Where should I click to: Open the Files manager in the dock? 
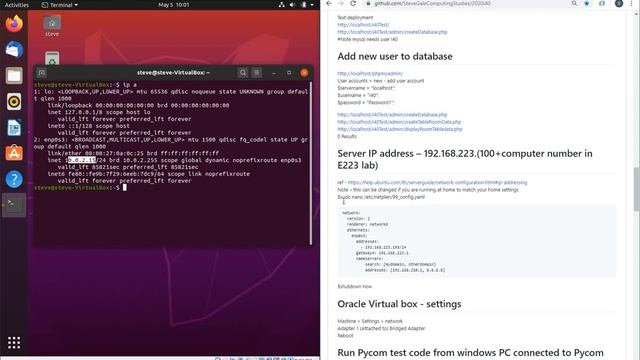14,76
